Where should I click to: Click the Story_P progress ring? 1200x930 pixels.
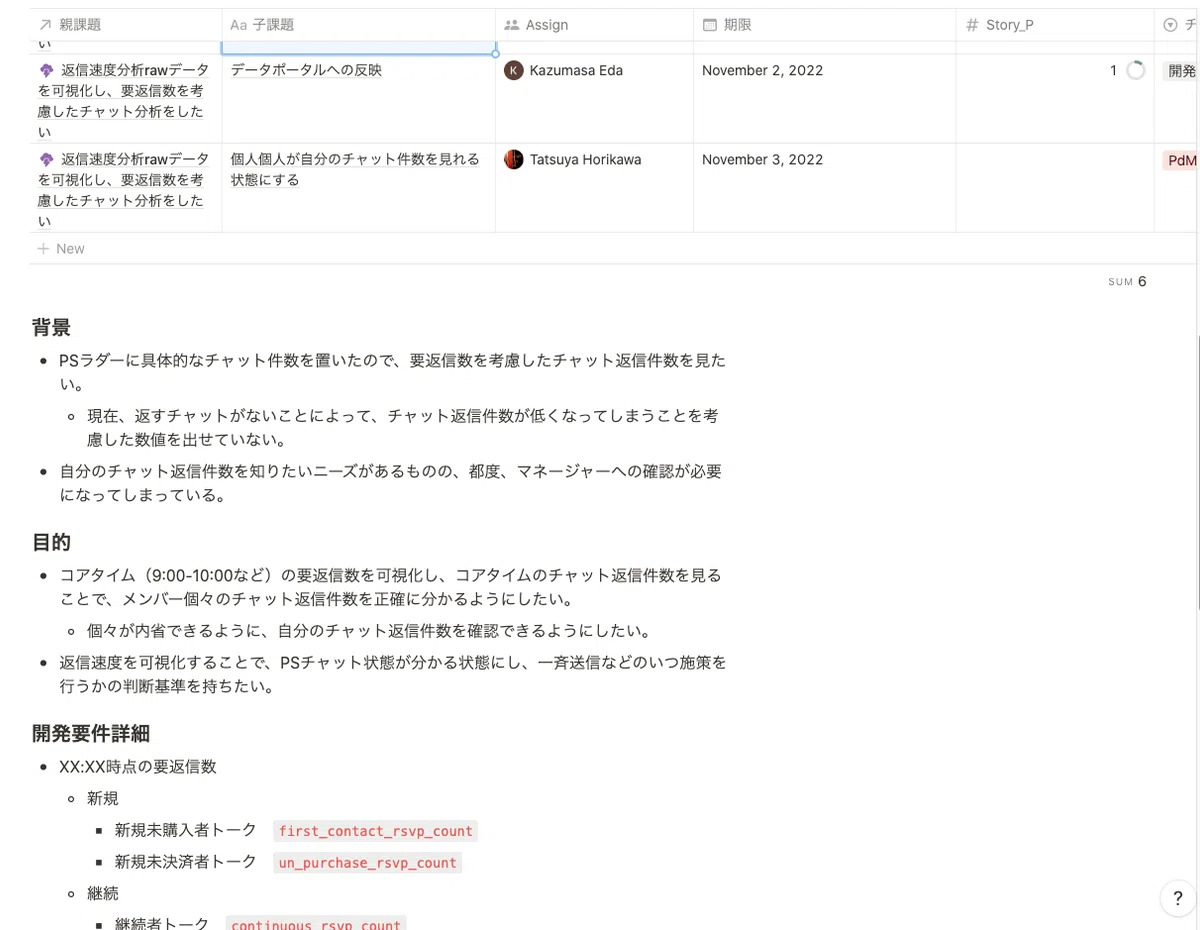pos(1135,70)
